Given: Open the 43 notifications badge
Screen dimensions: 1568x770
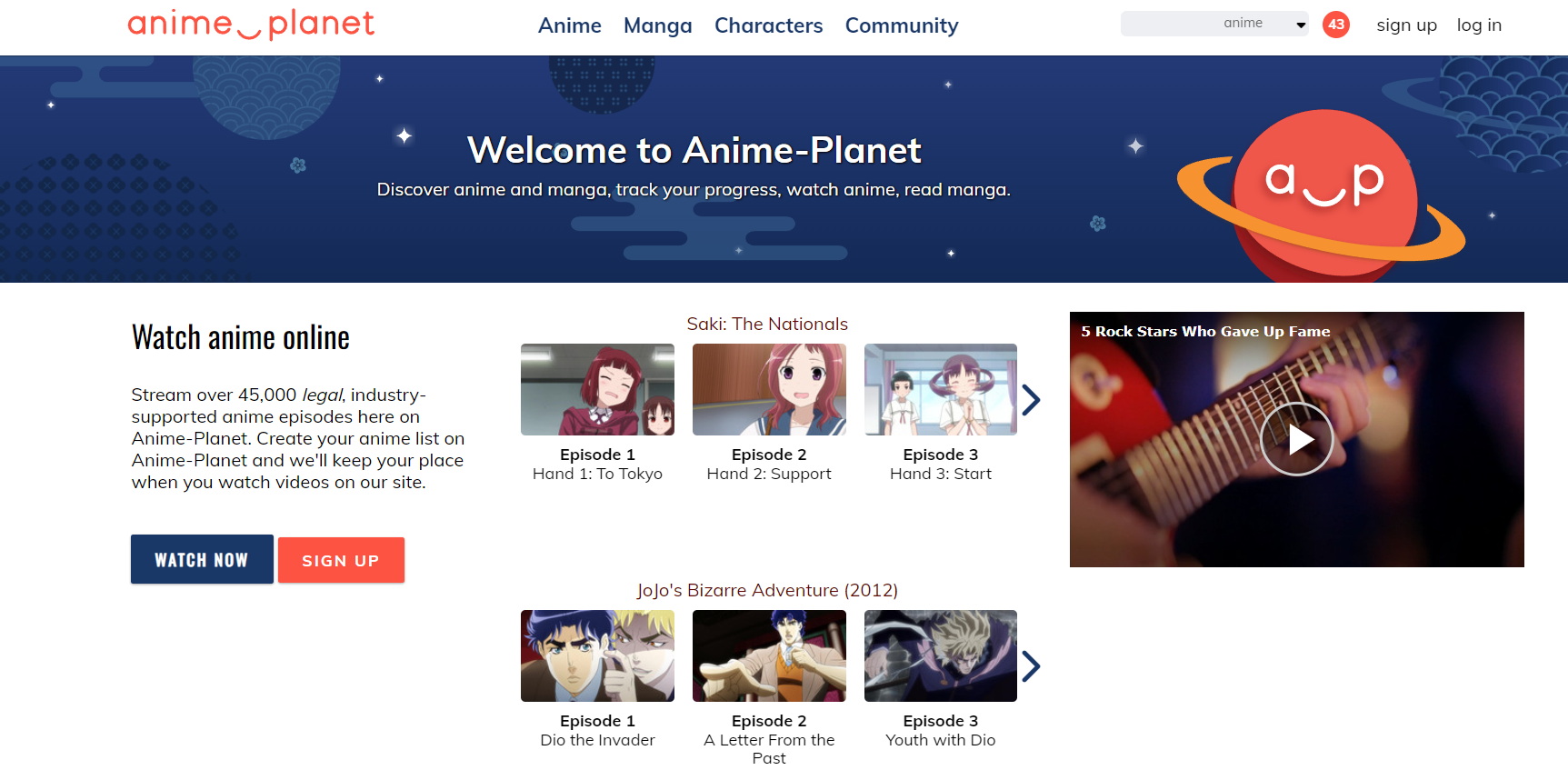Looking at the screenshot, I should 1335,25.
